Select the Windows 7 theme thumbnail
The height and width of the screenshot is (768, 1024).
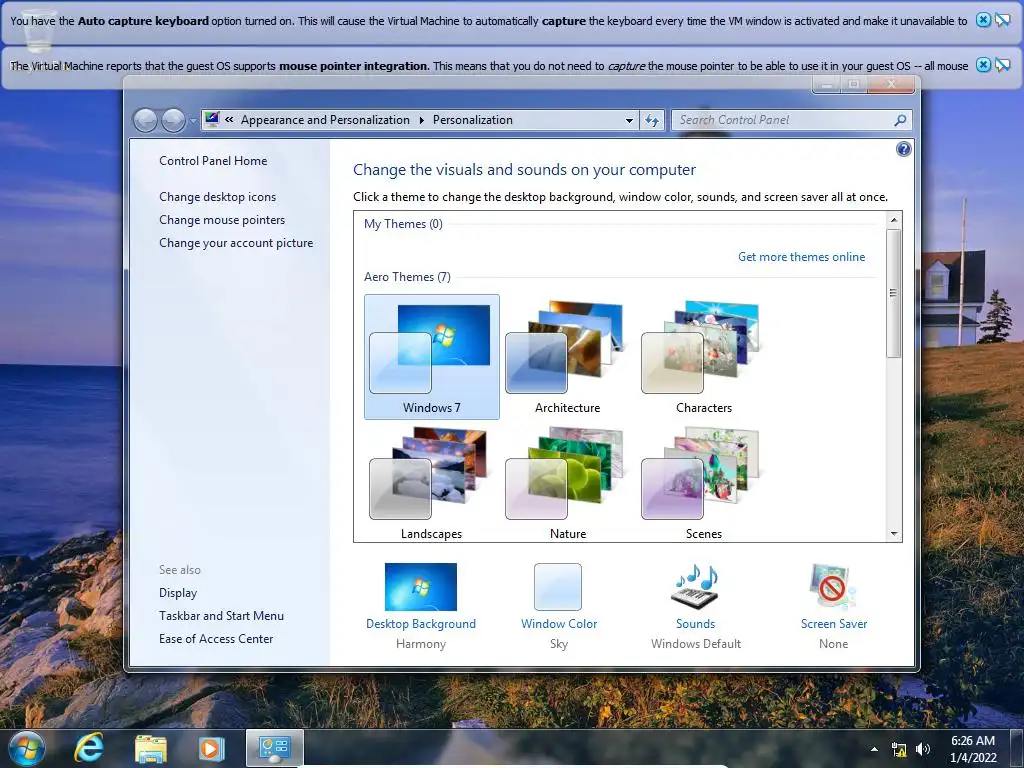pyautogui.click(x=432, y=357)
